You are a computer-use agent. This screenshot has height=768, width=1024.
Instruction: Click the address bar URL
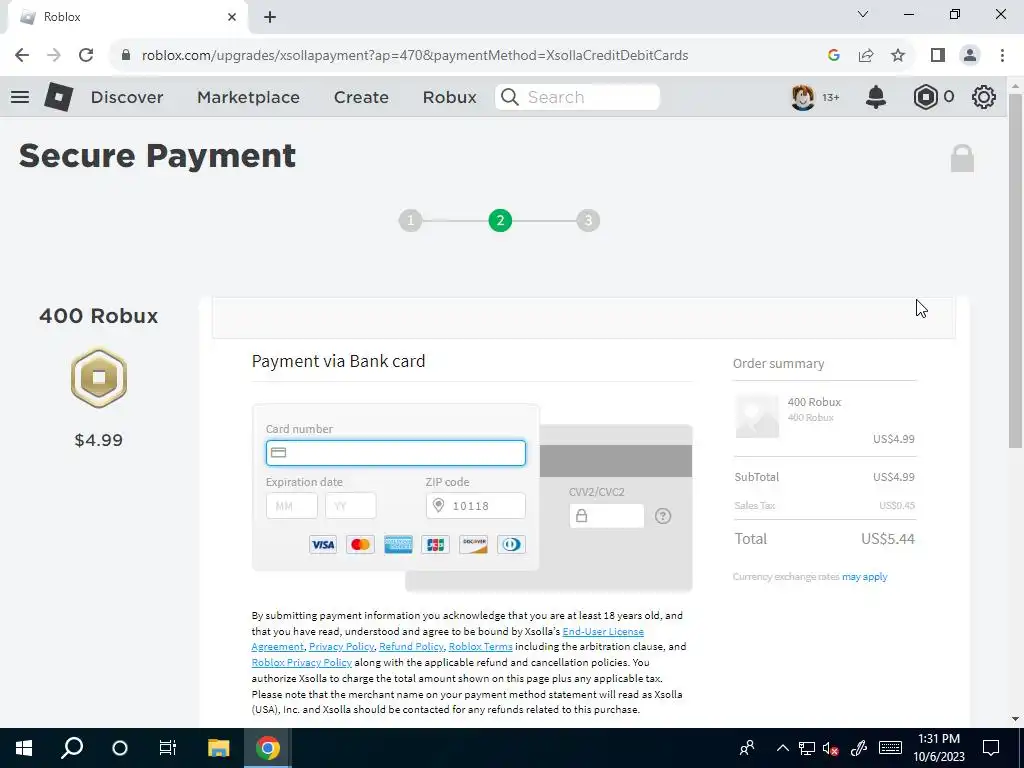tap(415, 55)
